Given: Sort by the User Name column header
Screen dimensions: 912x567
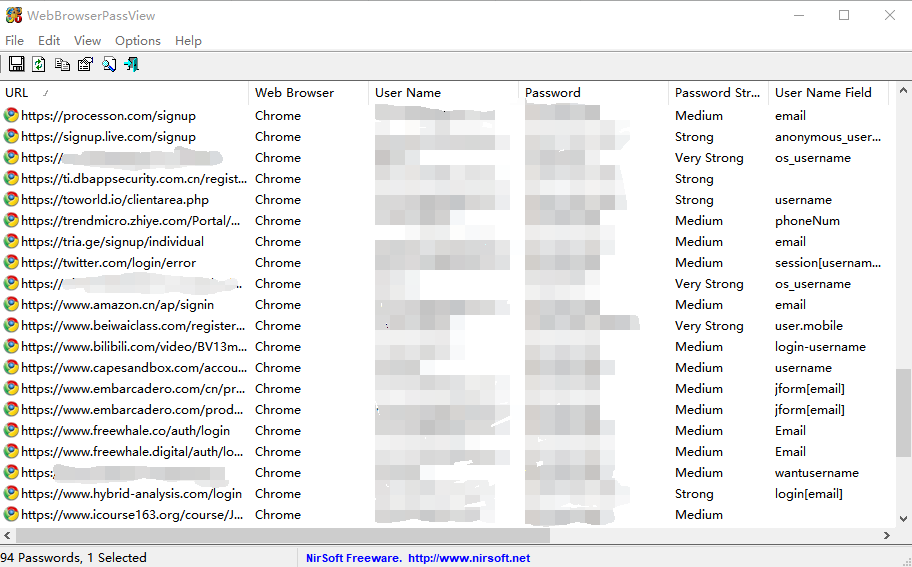Looking at the screenshot, I should pyautogui.click(x=443, y=92).
